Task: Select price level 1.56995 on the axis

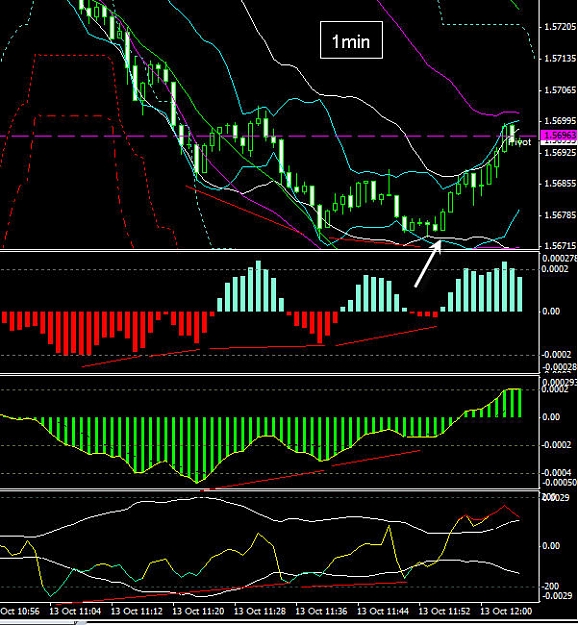Action: (560, 121)
